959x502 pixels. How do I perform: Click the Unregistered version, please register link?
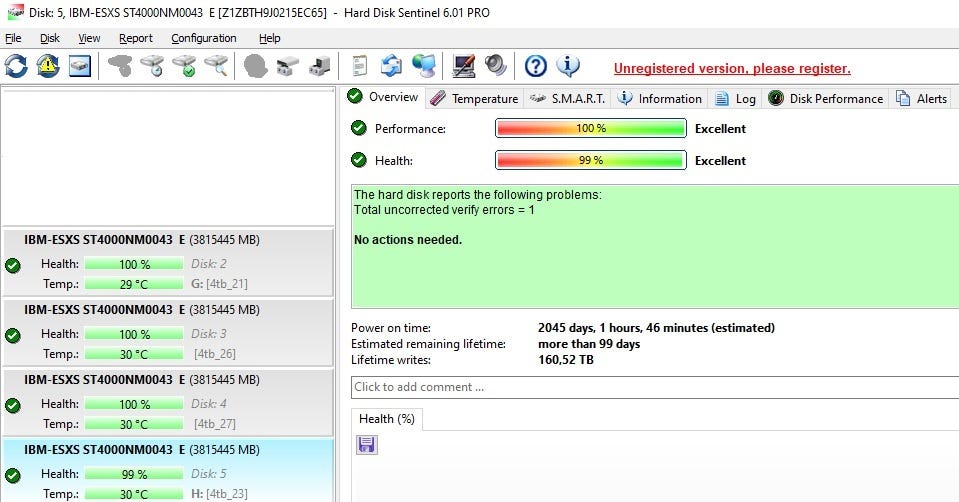732,68
